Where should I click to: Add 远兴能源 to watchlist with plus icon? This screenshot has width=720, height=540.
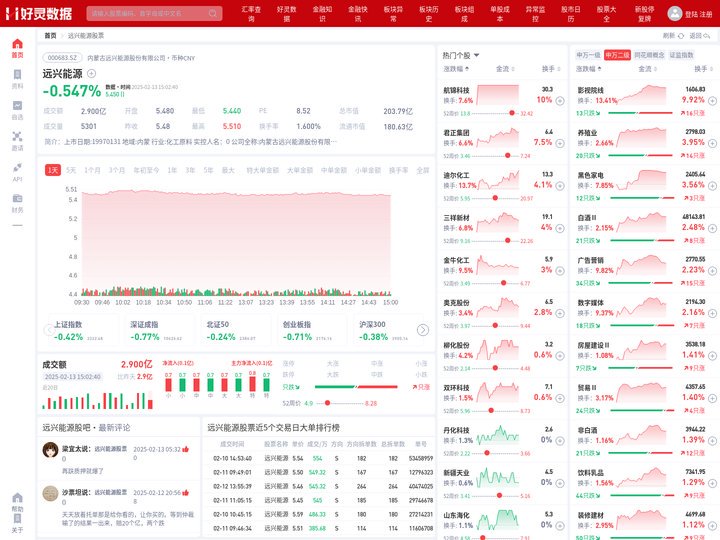tap(91, 73)
